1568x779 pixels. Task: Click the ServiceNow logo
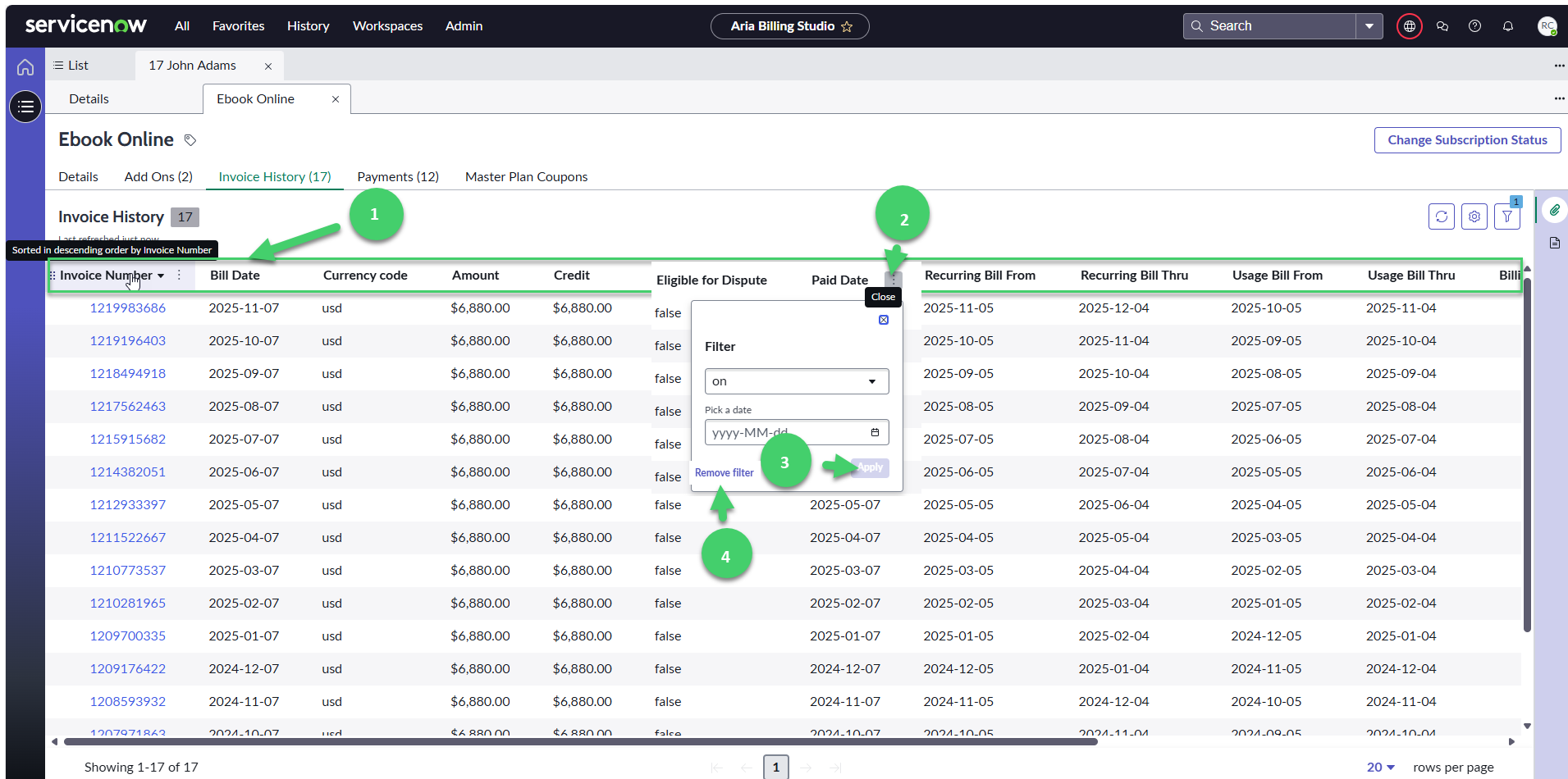tap(86, 25)
